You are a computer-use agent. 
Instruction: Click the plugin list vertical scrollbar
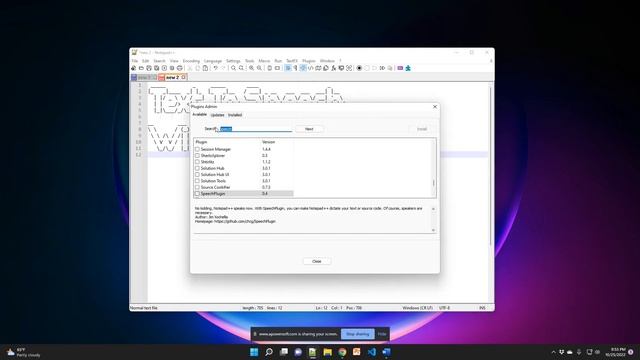pyautogui.click(x=433, y=183)
